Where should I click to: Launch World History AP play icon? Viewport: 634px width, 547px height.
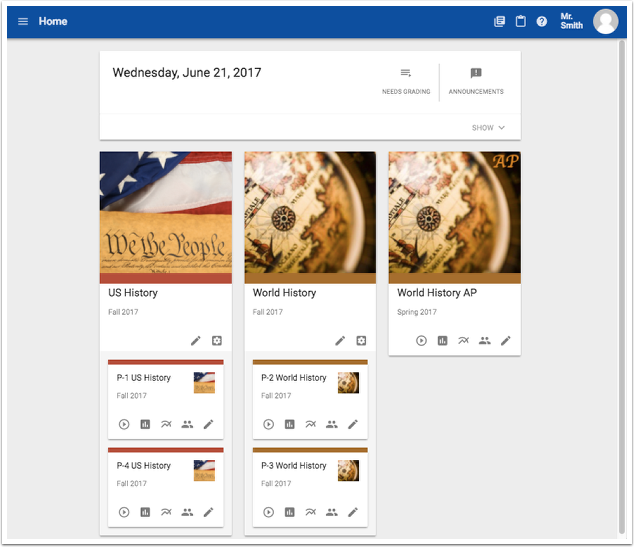tap(421, 341)
